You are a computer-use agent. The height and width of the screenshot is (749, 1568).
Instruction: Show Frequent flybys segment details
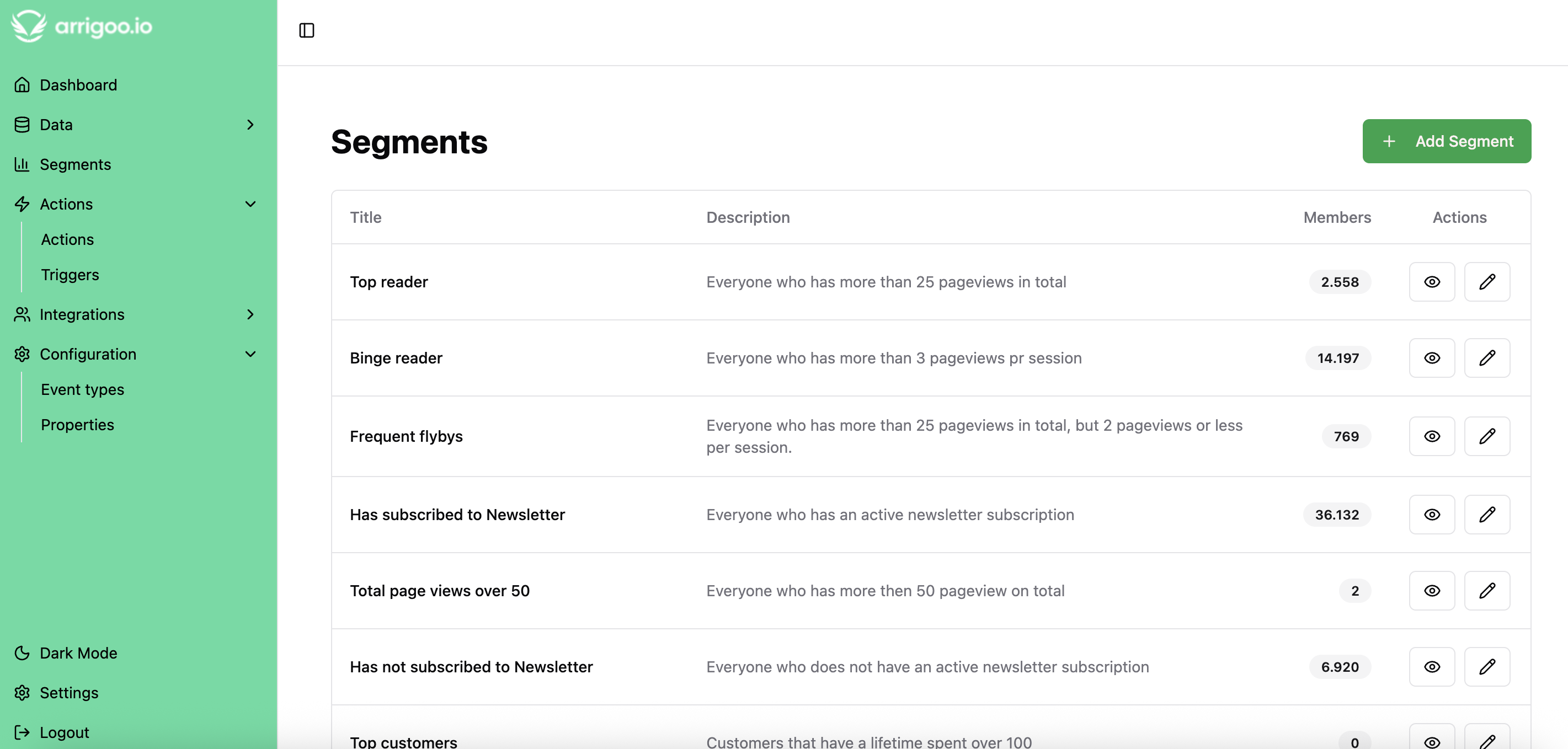1431,436
